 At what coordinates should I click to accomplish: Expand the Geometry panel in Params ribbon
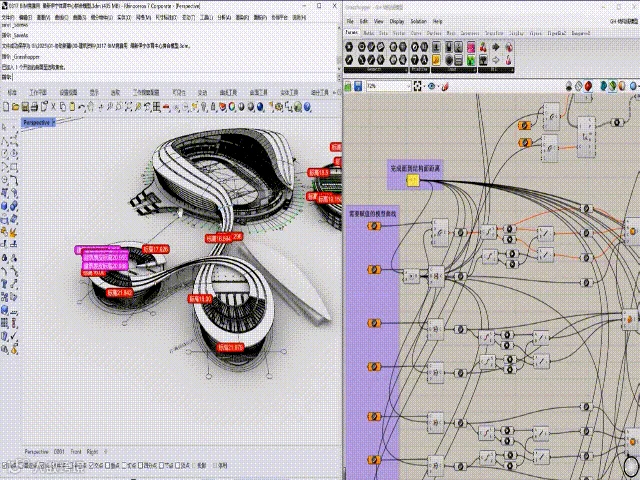(x=376, y=70)
